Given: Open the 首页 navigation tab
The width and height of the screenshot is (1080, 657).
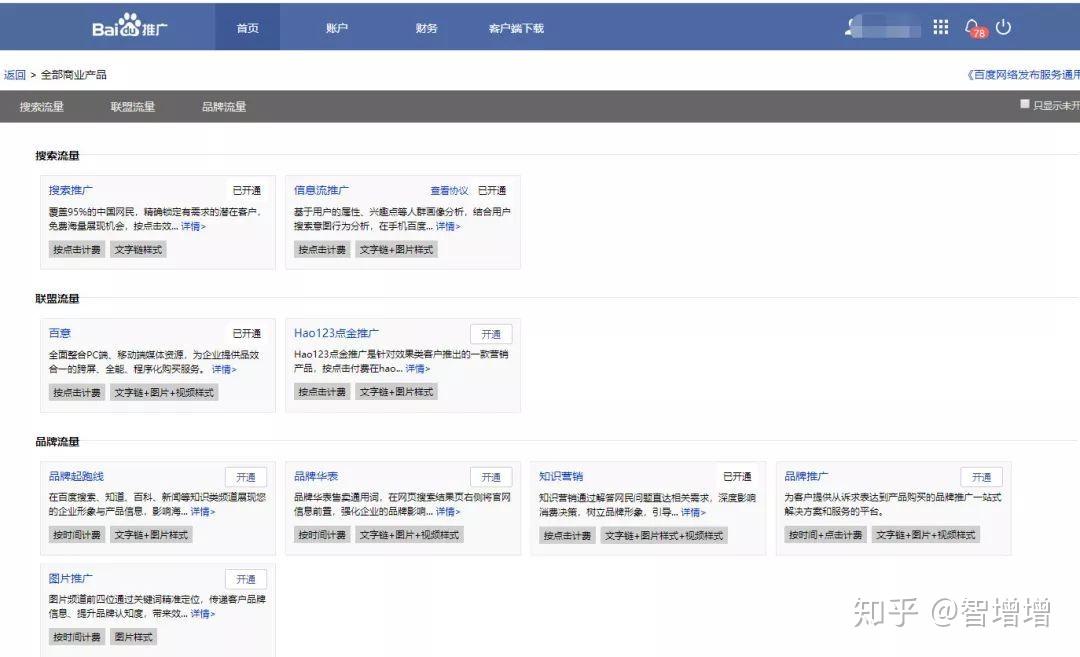Looking at the screenshot, I should coord(247,28).
